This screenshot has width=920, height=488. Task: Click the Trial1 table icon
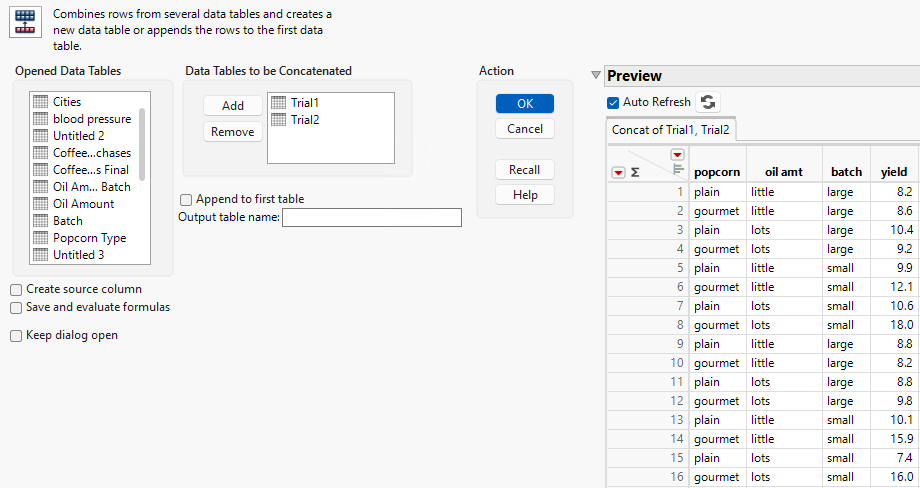[x=279, y=102]
